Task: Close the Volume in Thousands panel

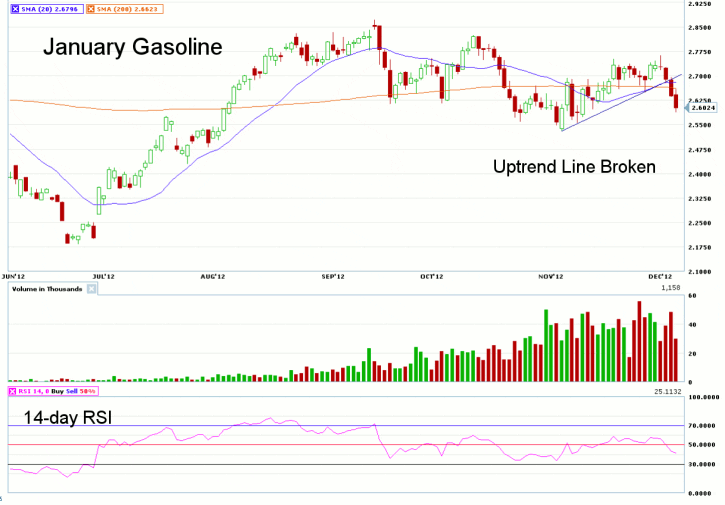Action: (92, 289)
